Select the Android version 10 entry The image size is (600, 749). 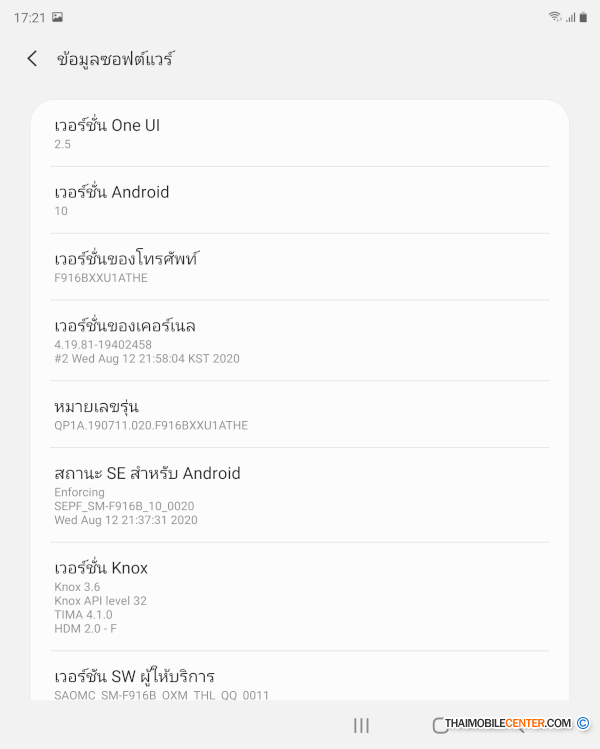pyautogui.click(x=300, y=200)
